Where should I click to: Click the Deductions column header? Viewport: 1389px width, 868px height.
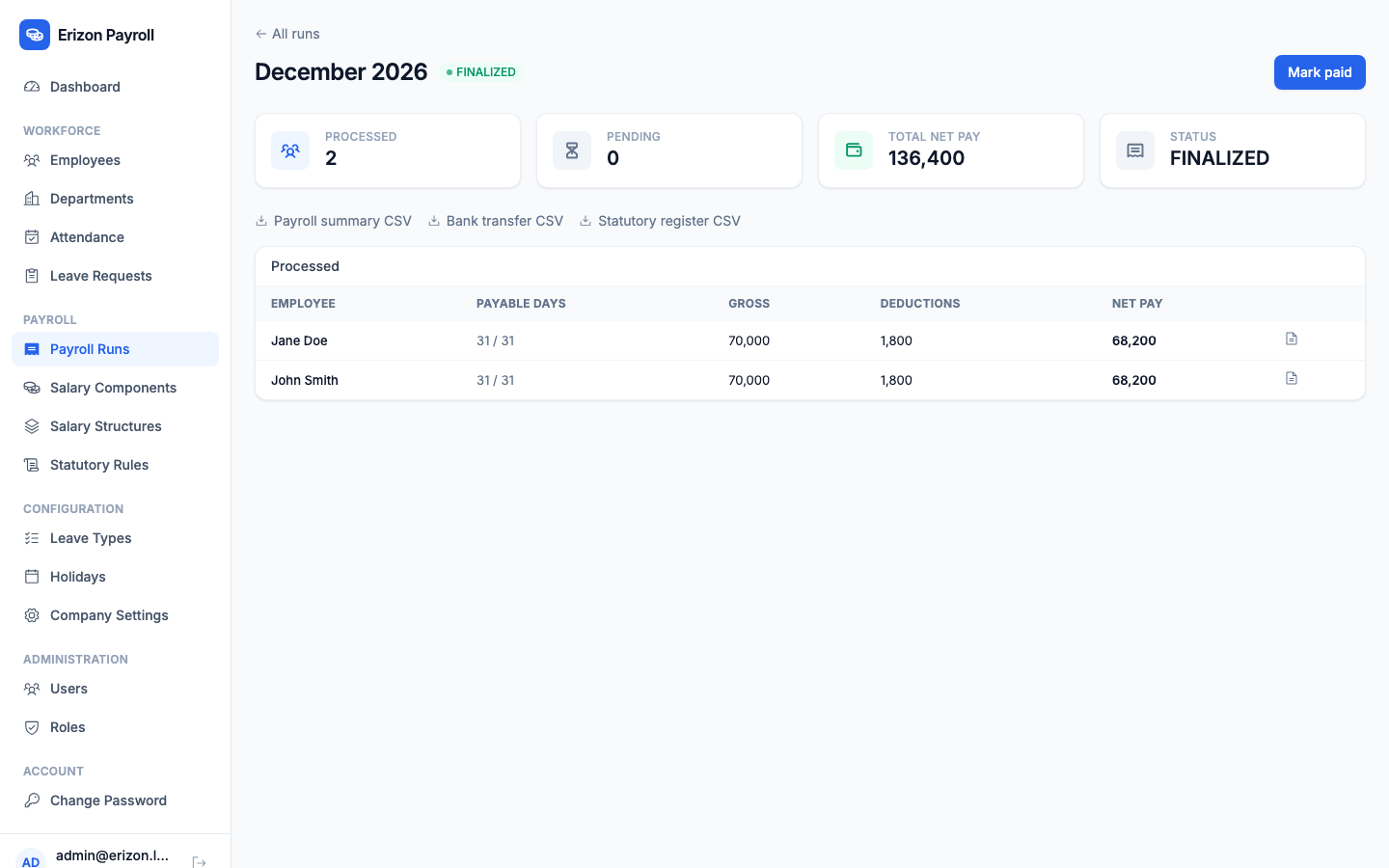(920, 304)
